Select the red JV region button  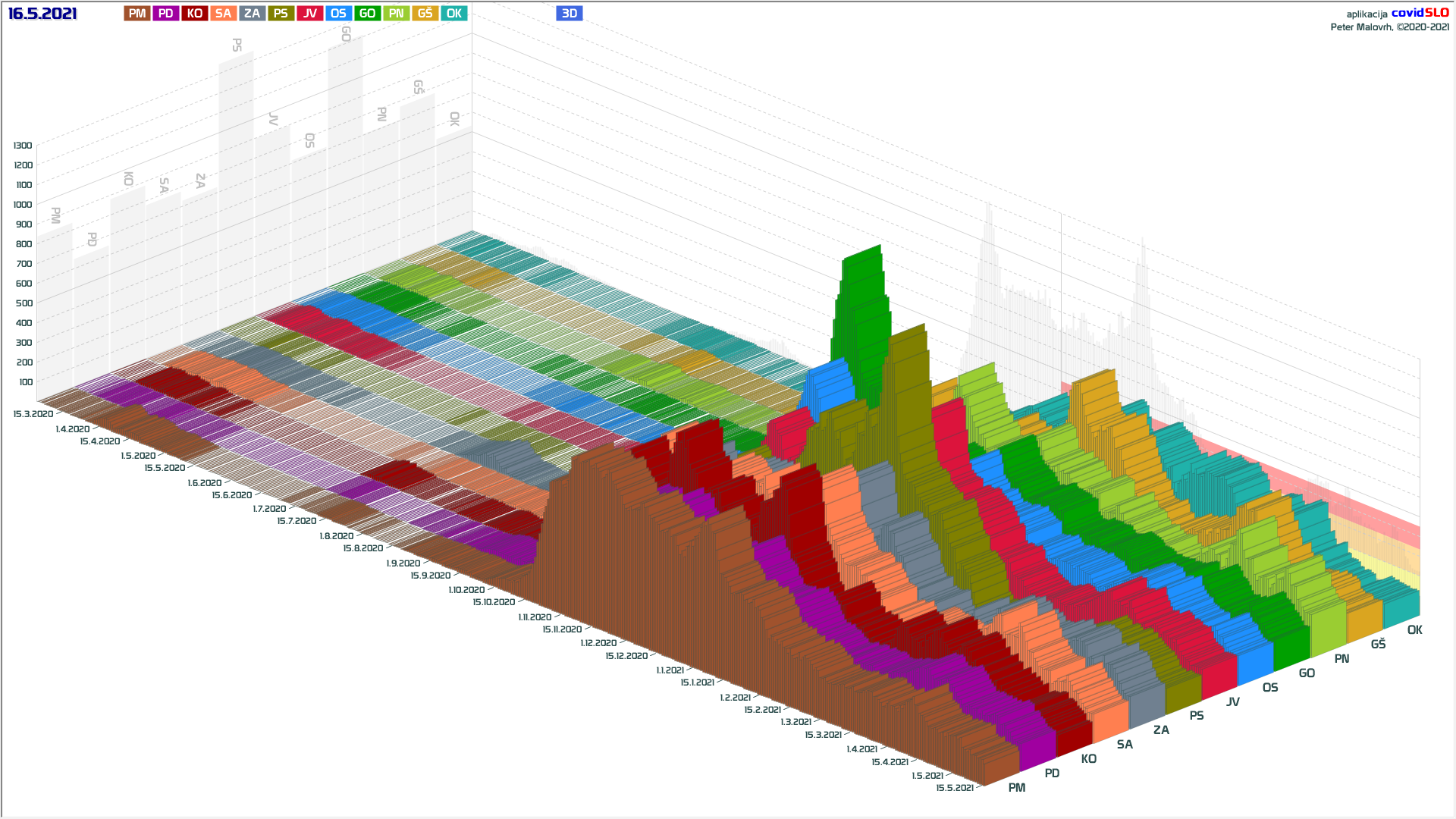[x=309, y=13]
